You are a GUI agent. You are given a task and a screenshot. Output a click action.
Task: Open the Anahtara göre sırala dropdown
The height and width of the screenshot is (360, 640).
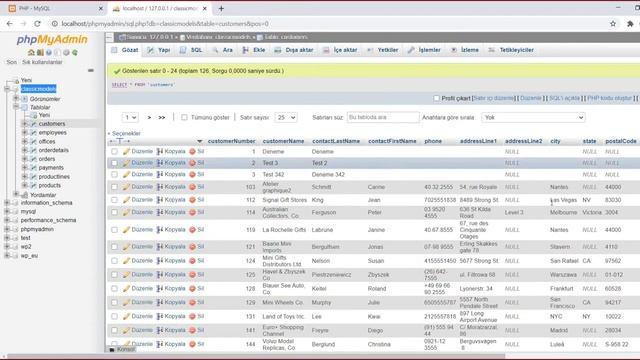point(533,118)
